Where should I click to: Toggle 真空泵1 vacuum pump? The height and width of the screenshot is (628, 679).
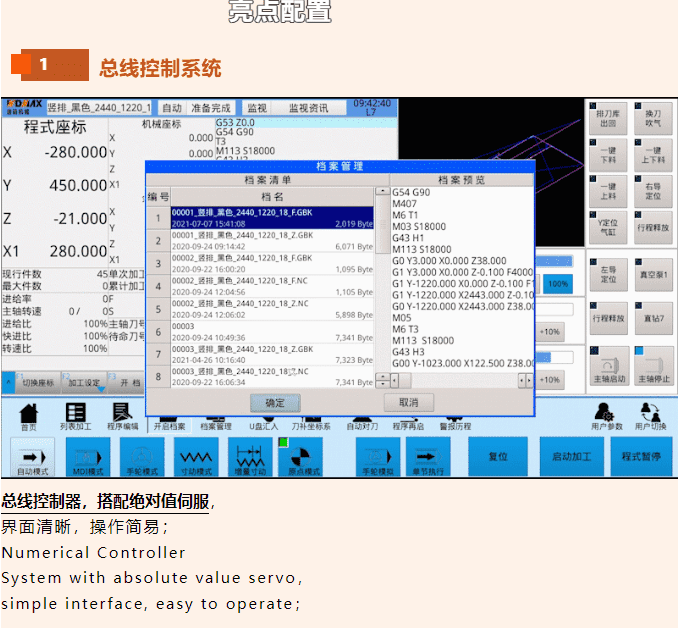click(x=654, y=274)
